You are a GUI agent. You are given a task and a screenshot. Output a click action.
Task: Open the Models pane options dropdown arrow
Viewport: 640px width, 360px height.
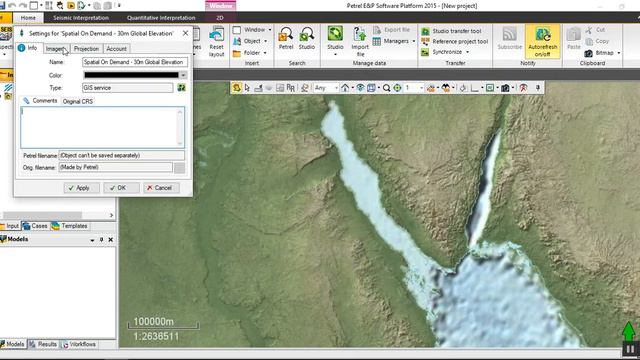[92, 240]
